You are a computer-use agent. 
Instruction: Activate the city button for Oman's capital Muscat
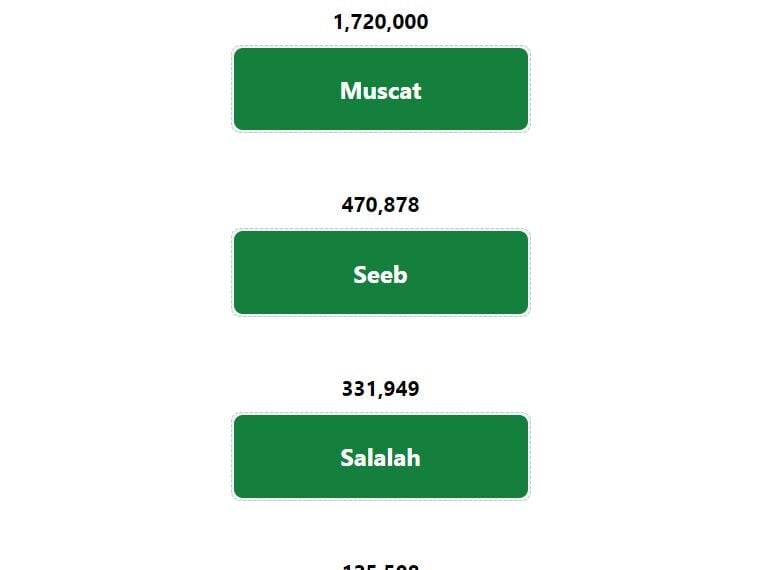click(381, 89)
